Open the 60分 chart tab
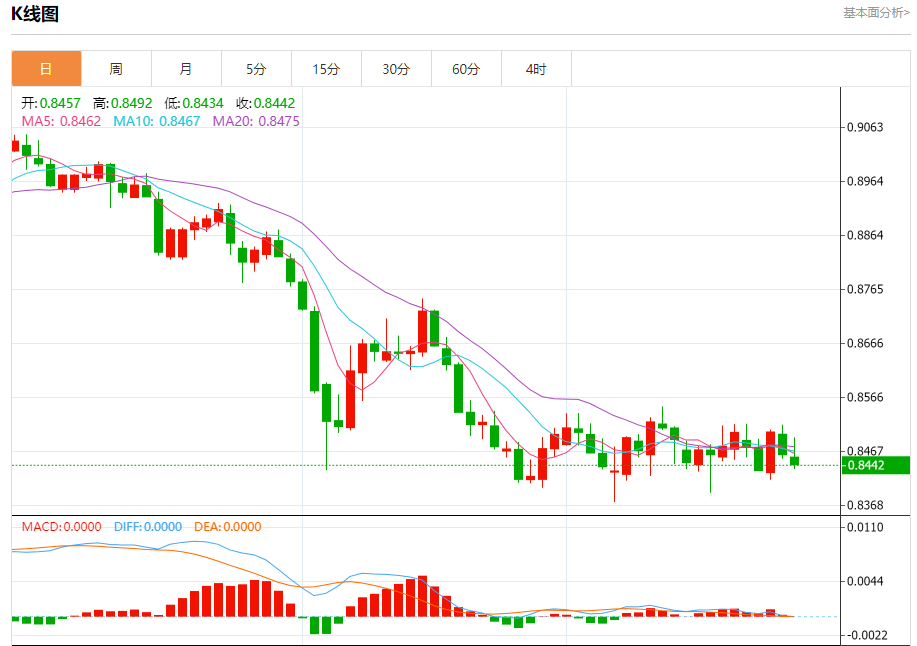 click(466, 69)
